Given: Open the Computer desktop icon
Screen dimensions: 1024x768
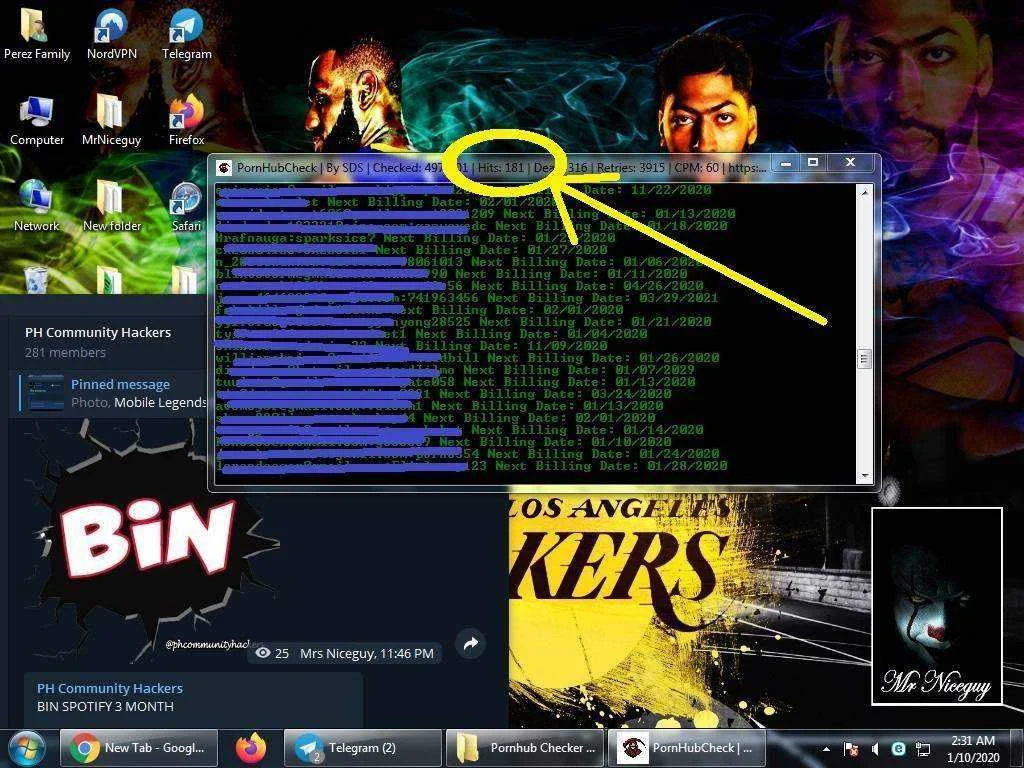Looking at the screenshot, I should click(x=37, y=120).
